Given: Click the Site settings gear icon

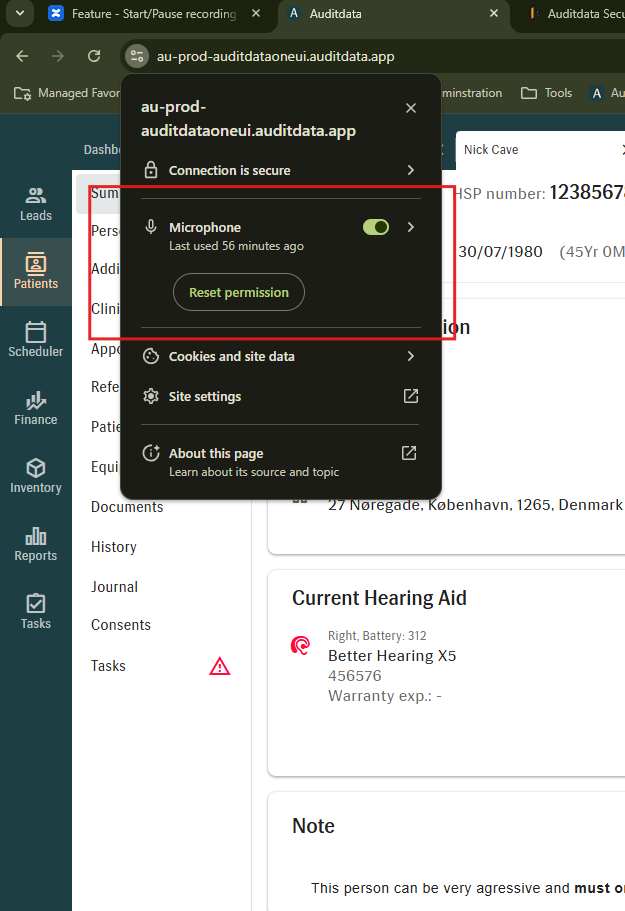Looking at the screenshot, I should point(151,396).
